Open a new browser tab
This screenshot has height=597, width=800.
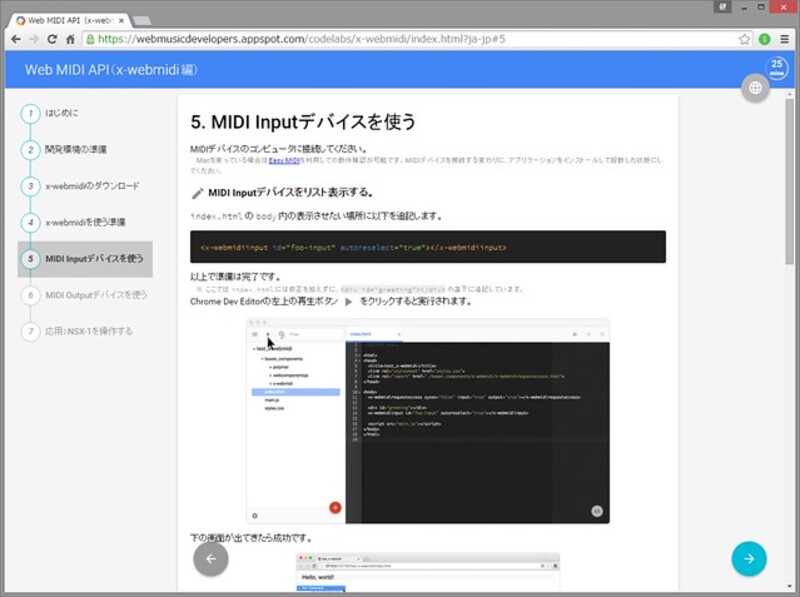tap(142, 21)
